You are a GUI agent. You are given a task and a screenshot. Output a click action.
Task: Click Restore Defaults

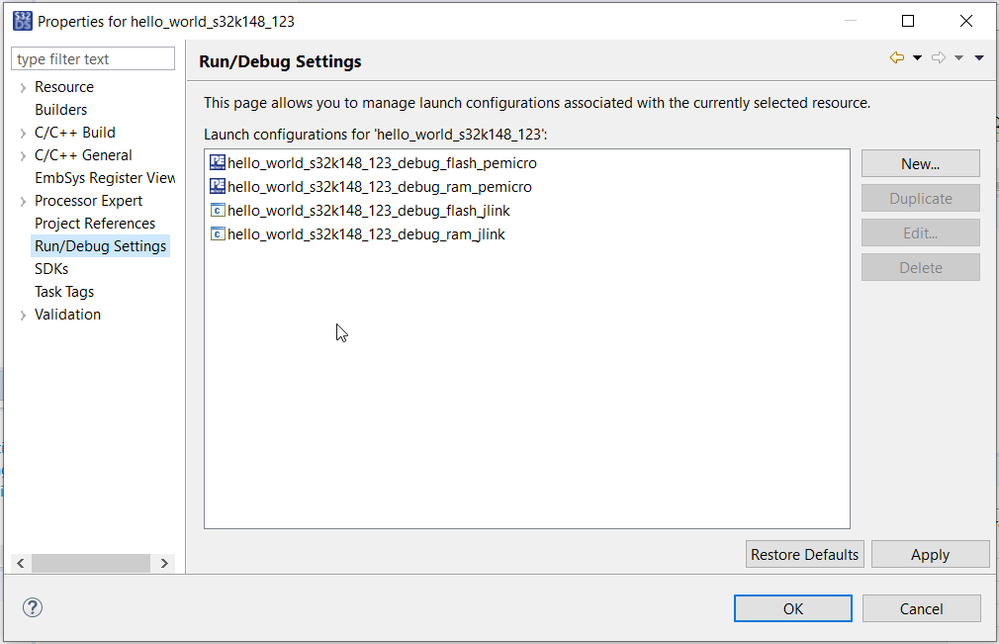pyautogui.click(x=804, y=554)
